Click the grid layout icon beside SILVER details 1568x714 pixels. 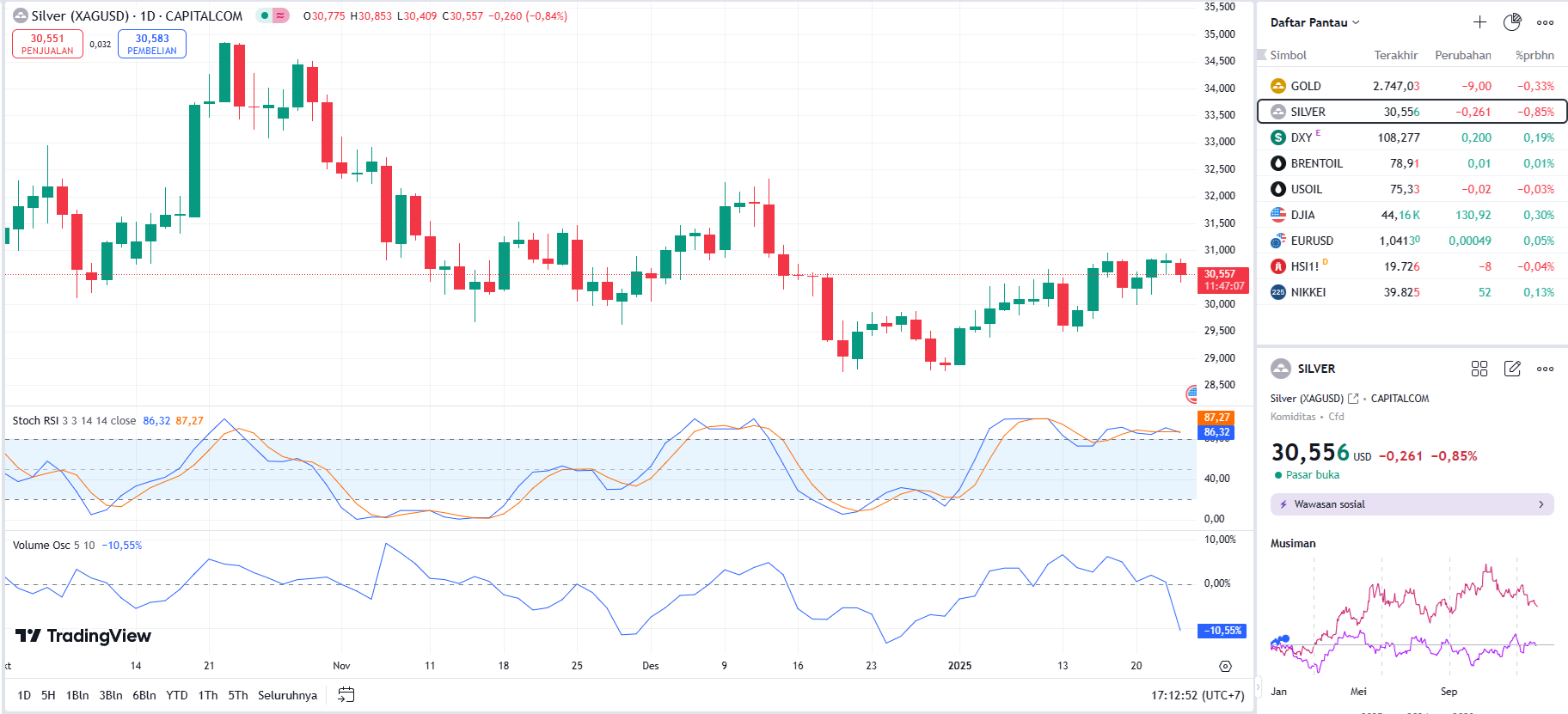click(1479, 369)
